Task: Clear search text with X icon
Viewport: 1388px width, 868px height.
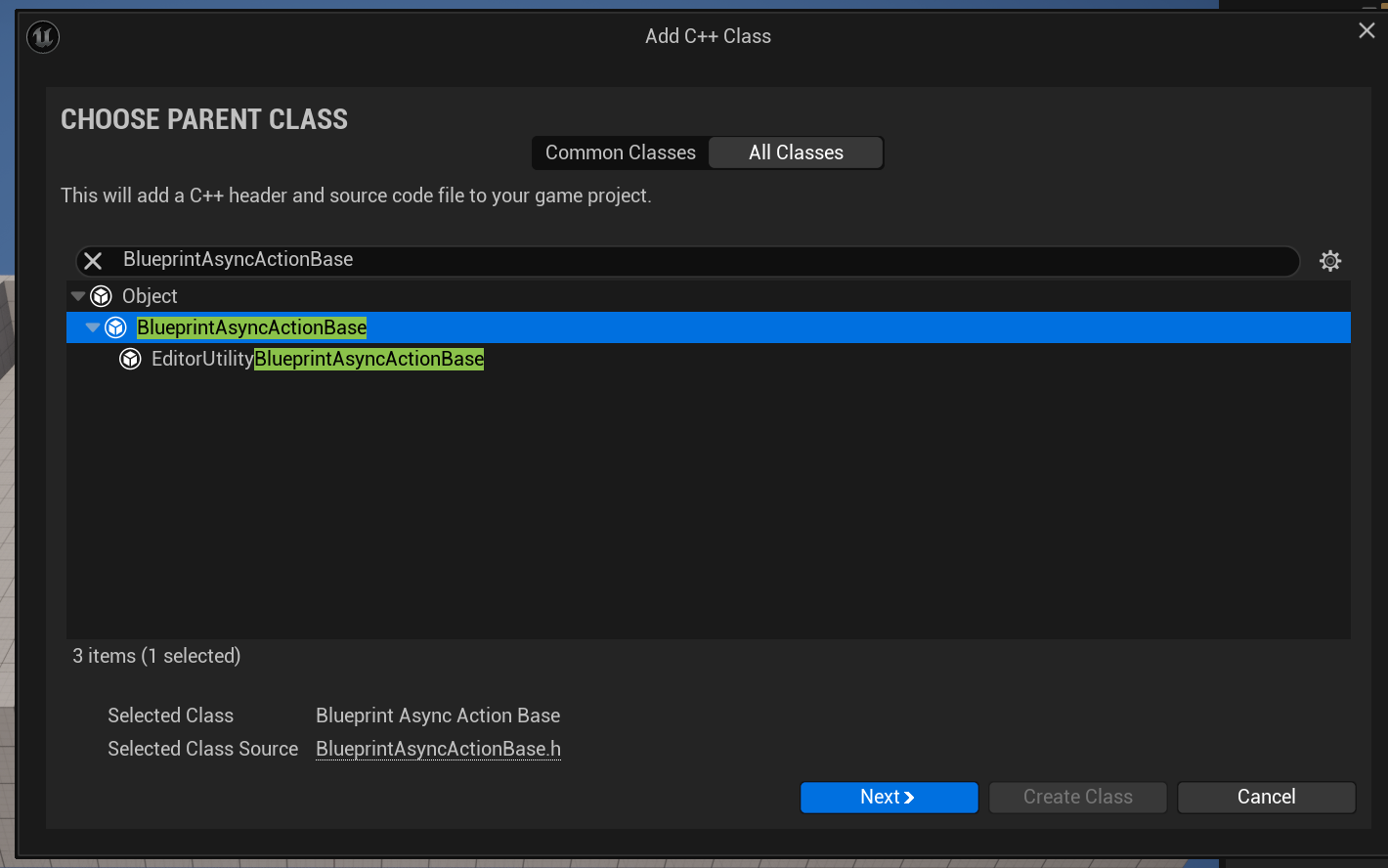Action: click(x=93, y=261)
